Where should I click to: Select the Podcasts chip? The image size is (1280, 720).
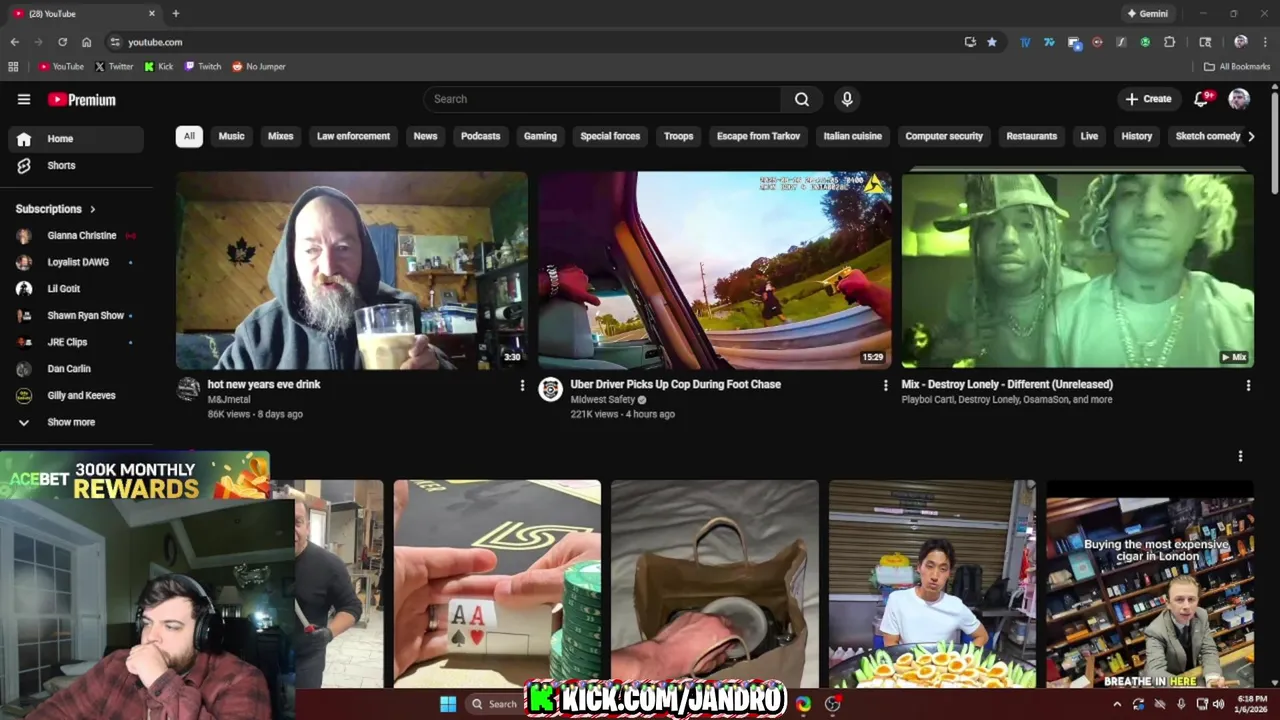click(480, 136)
